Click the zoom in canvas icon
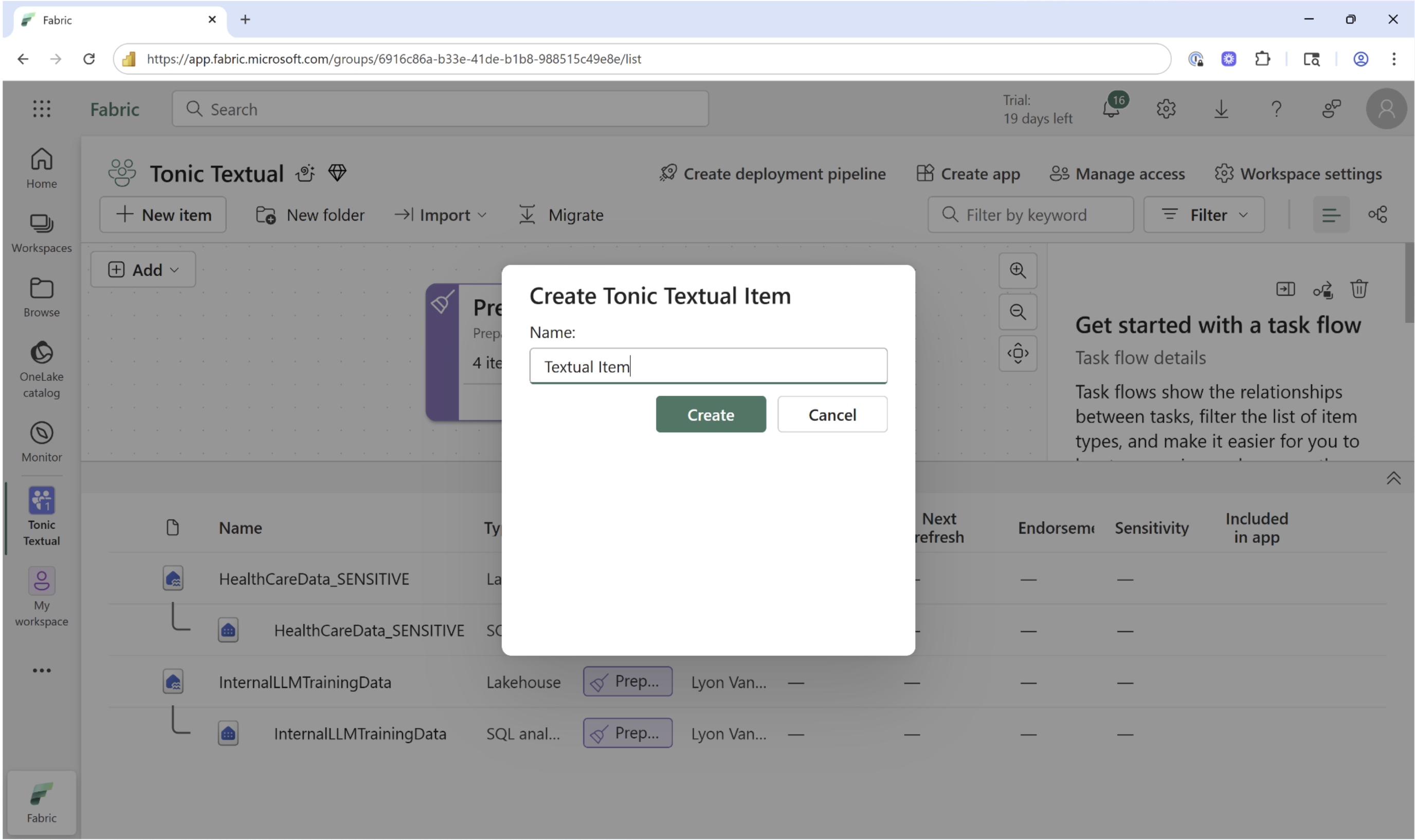 pyautogui.click(x=1017, y=270)
